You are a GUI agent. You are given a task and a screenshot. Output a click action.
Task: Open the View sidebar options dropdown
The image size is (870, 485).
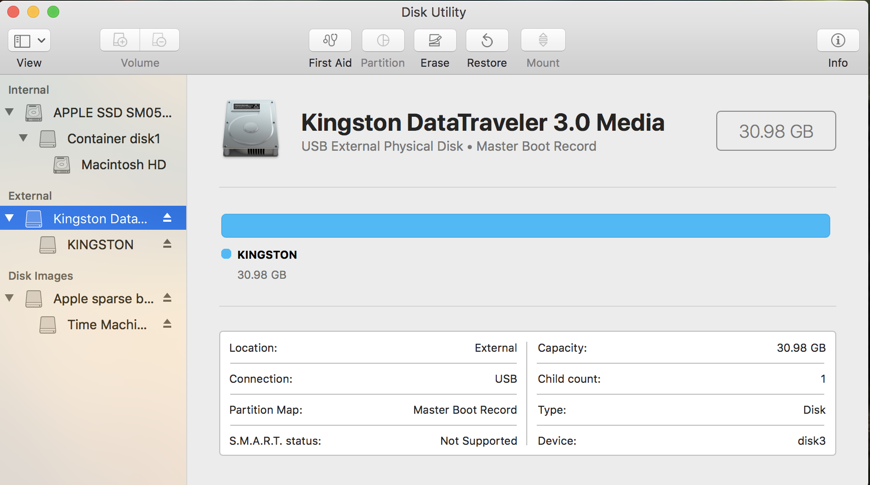click(x=29, y=40)
